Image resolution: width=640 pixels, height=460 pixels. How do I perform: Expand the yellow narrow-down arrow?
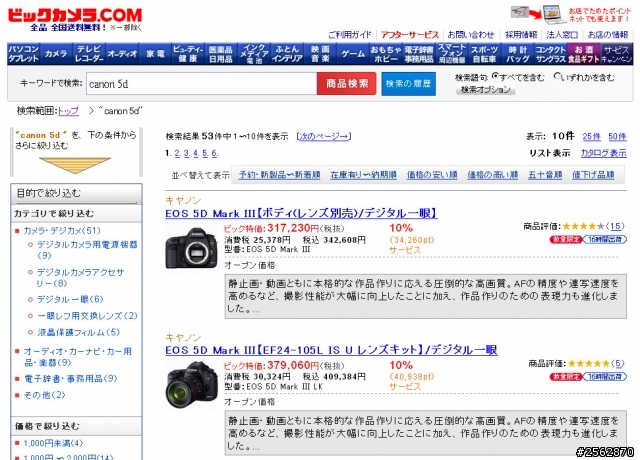click(x=75, y=165)
